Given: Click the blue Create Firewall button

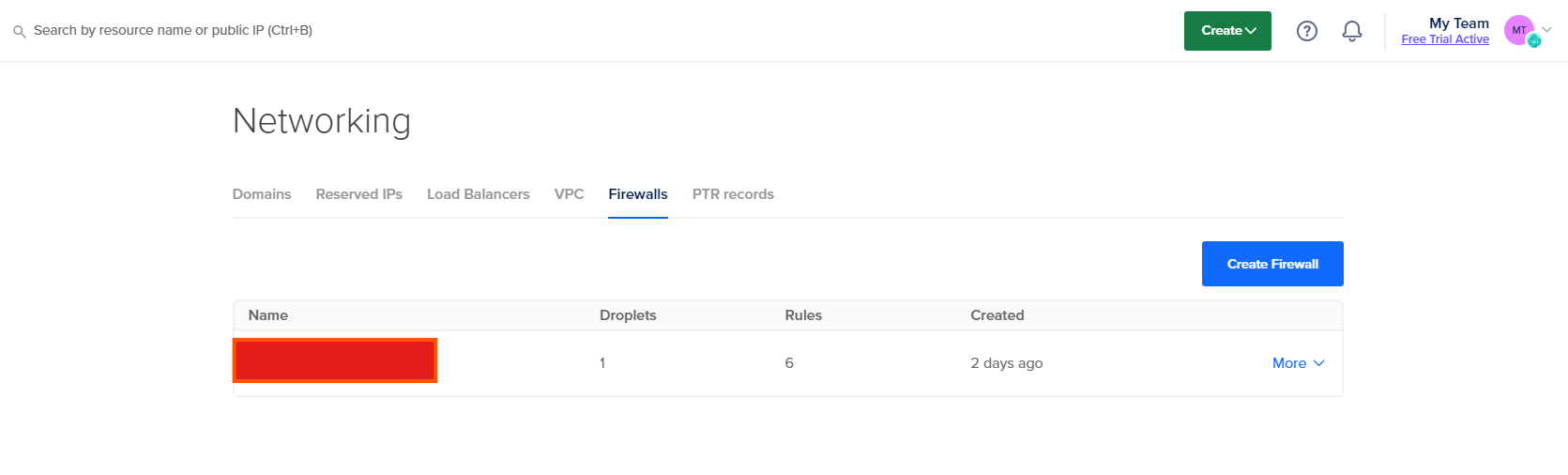Looking at the screenshot, I should (x=1272, y=264).
